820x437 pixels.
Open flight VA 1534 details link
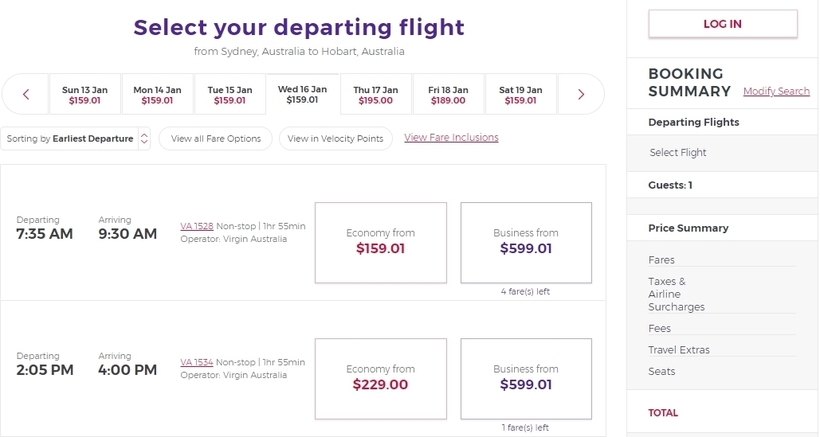197,362
